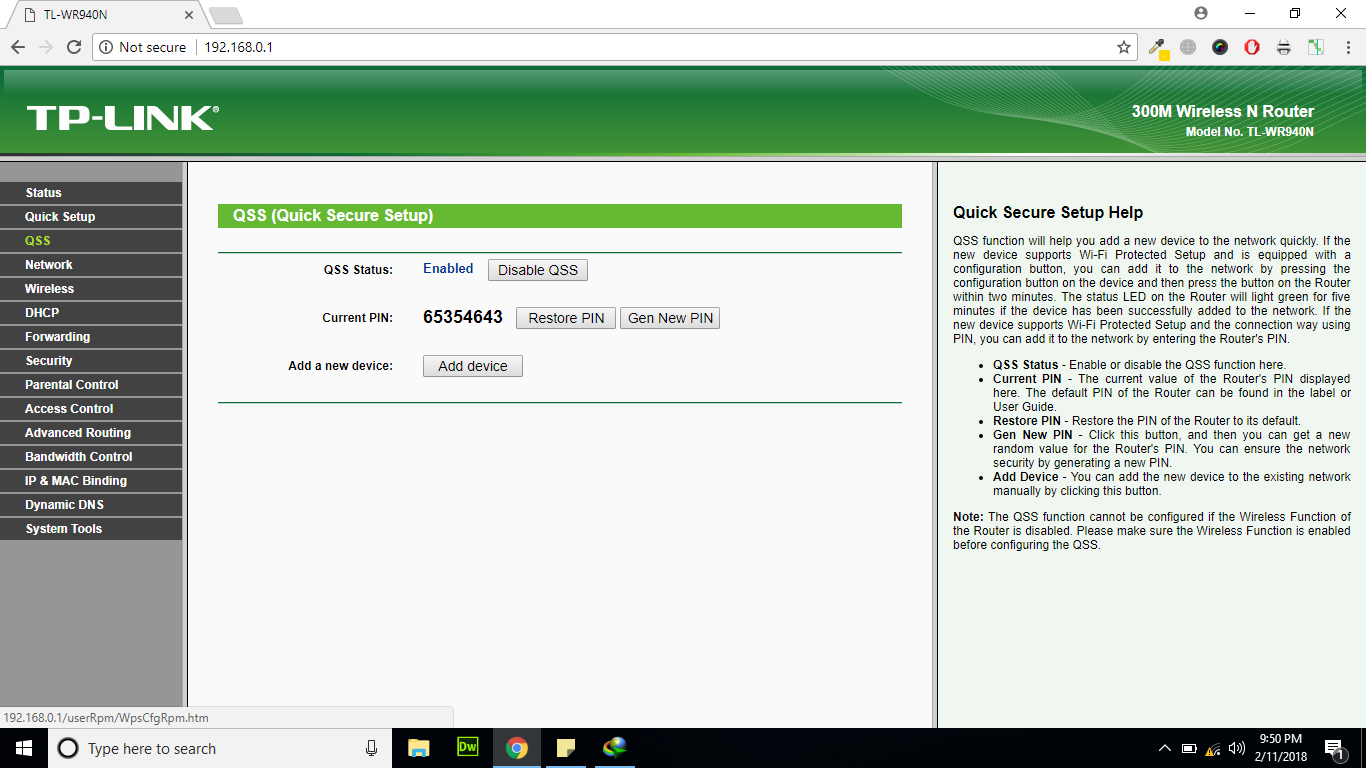Click the printer extension icon
The height and width of the screenshot is (768, 1366).
tap(1284, 47)
